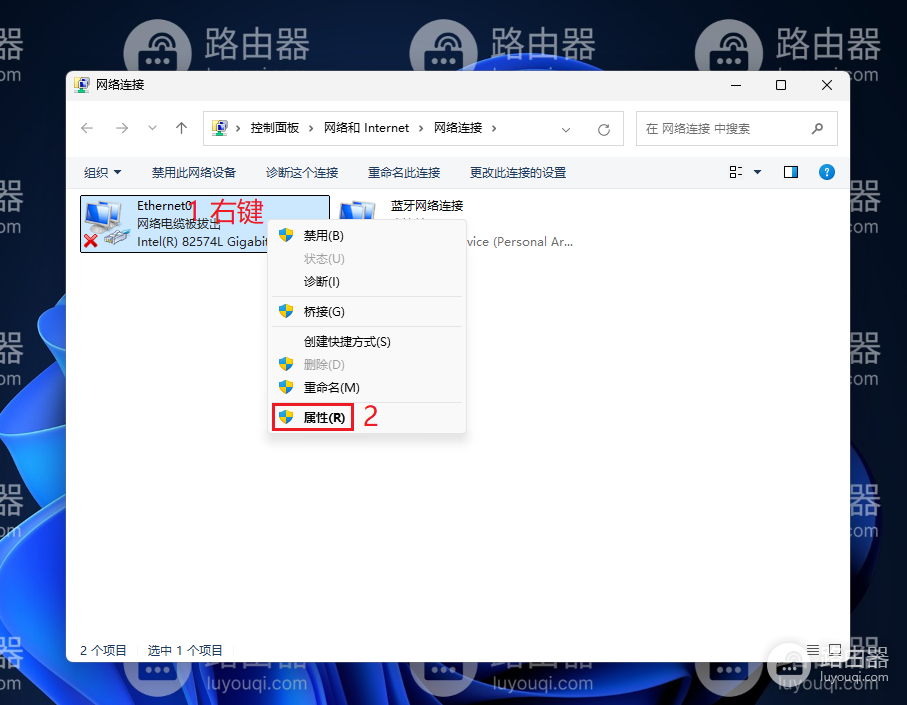Select the Ethernet0 adapter icon
Viewport: 907px width, 705px height.
(x=105, y=224)
